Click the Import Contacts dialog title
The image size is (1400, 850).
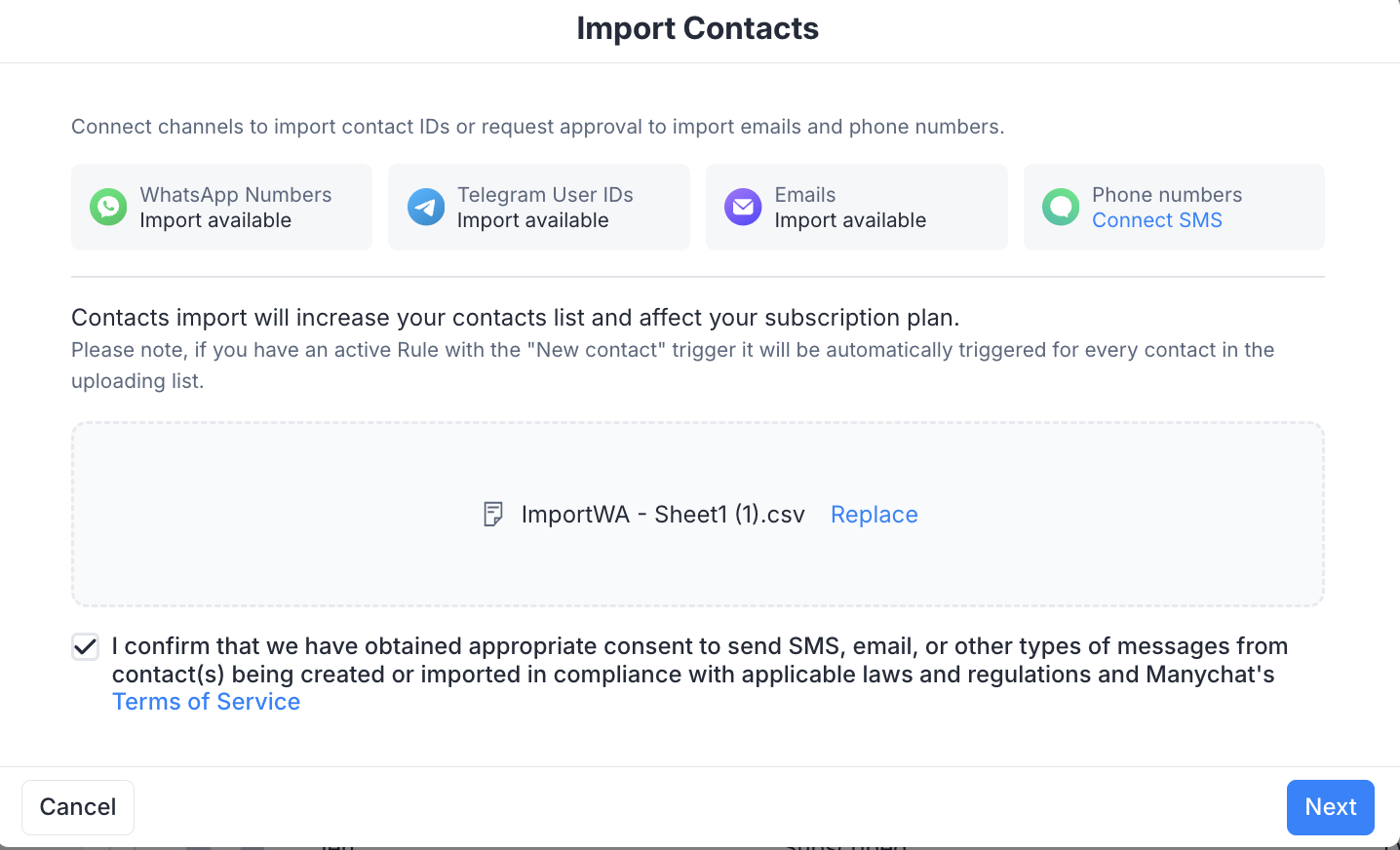tap(697, 28)
